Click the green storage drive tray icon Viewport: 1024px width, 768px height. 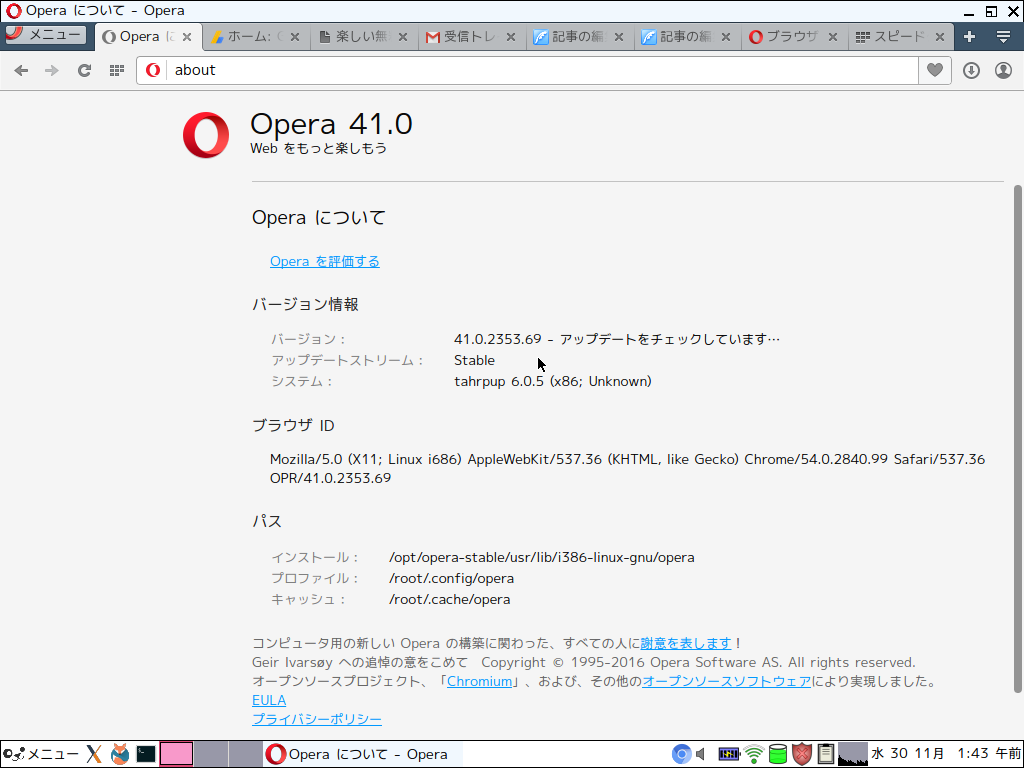[778, 754]
